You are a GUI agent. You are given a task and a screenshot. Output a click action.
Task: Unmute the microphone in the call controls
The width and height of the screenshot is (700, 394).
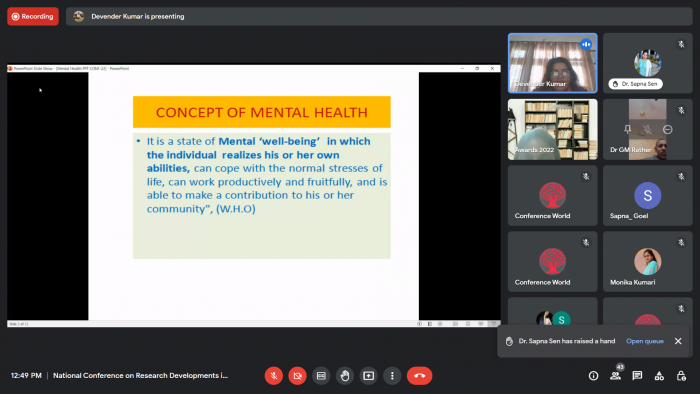pos(274,376)
